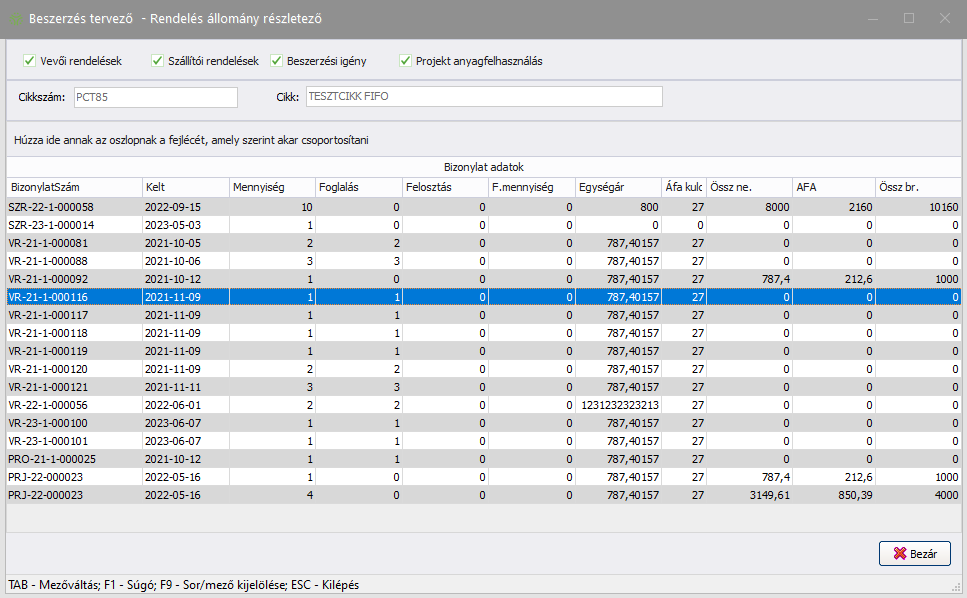Toggle Projekt anyagfelhasználás checkbox
Image resolution: width=967 pixels, height=598 pixels.
405,61
